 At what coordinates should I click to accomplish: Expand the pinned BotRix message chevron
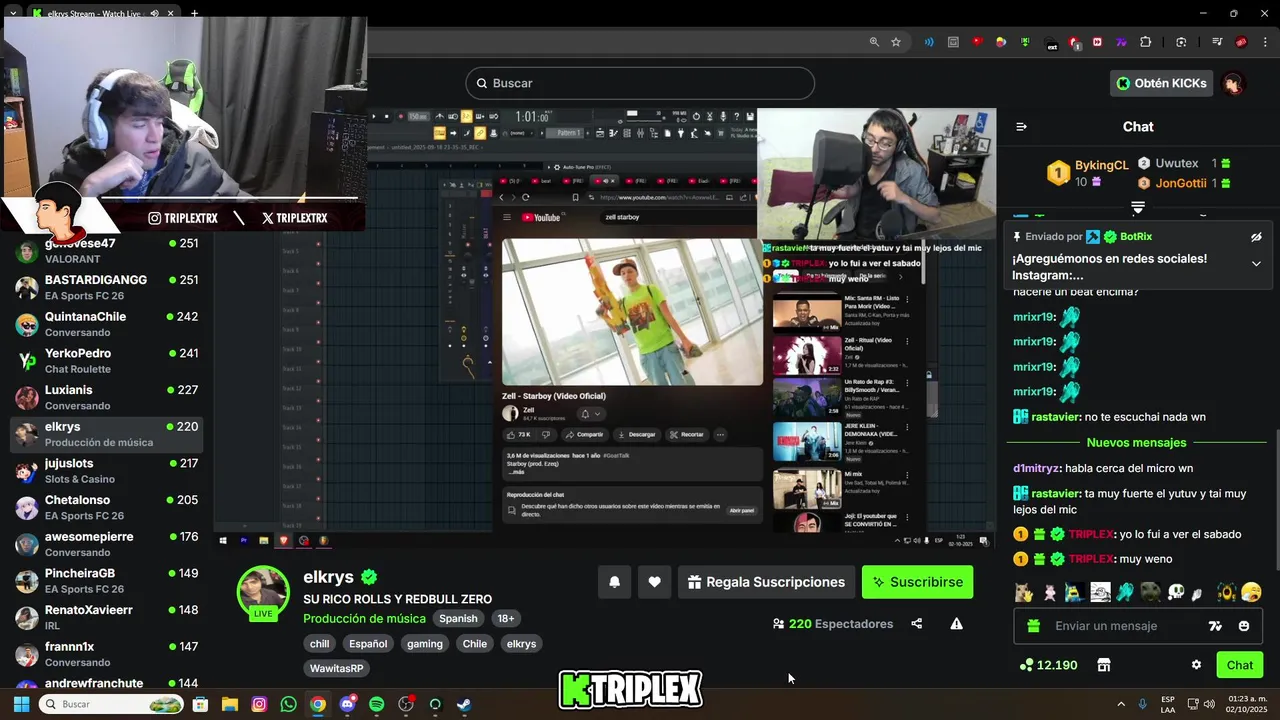1256,264
